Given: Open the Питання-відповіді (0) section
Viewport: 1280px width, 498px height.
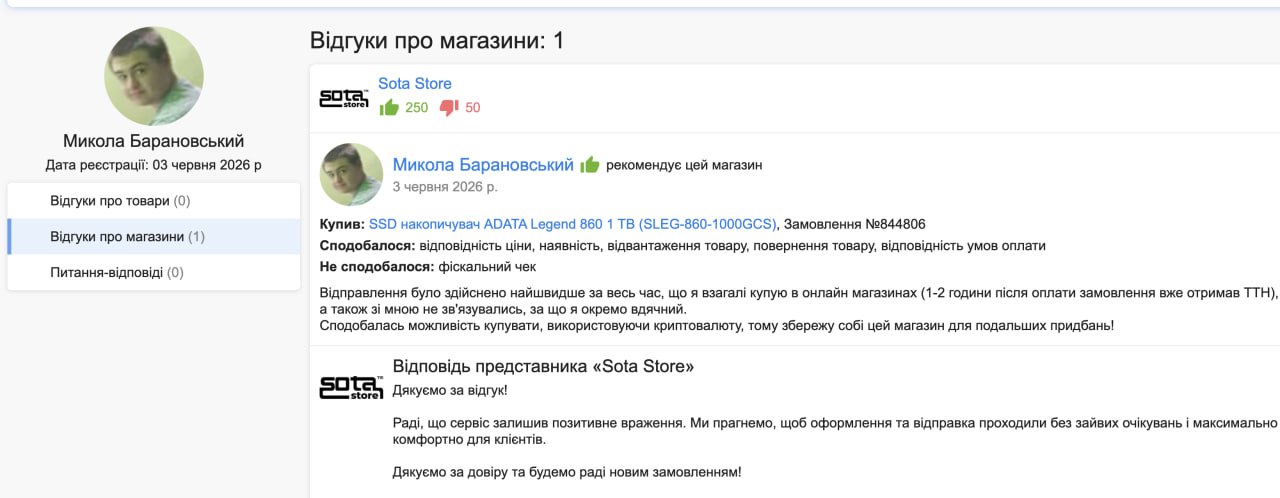Looking at the screenshot, I should pyautogui.click(x=153, y=272).
